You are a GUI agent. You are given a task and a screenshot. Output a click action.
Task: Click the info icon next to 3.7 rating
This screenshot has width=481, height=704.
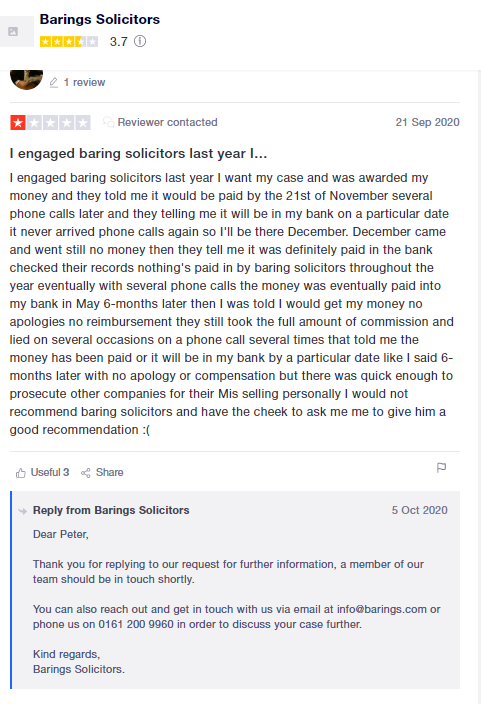pyautogui.click(x=140, y=41)
